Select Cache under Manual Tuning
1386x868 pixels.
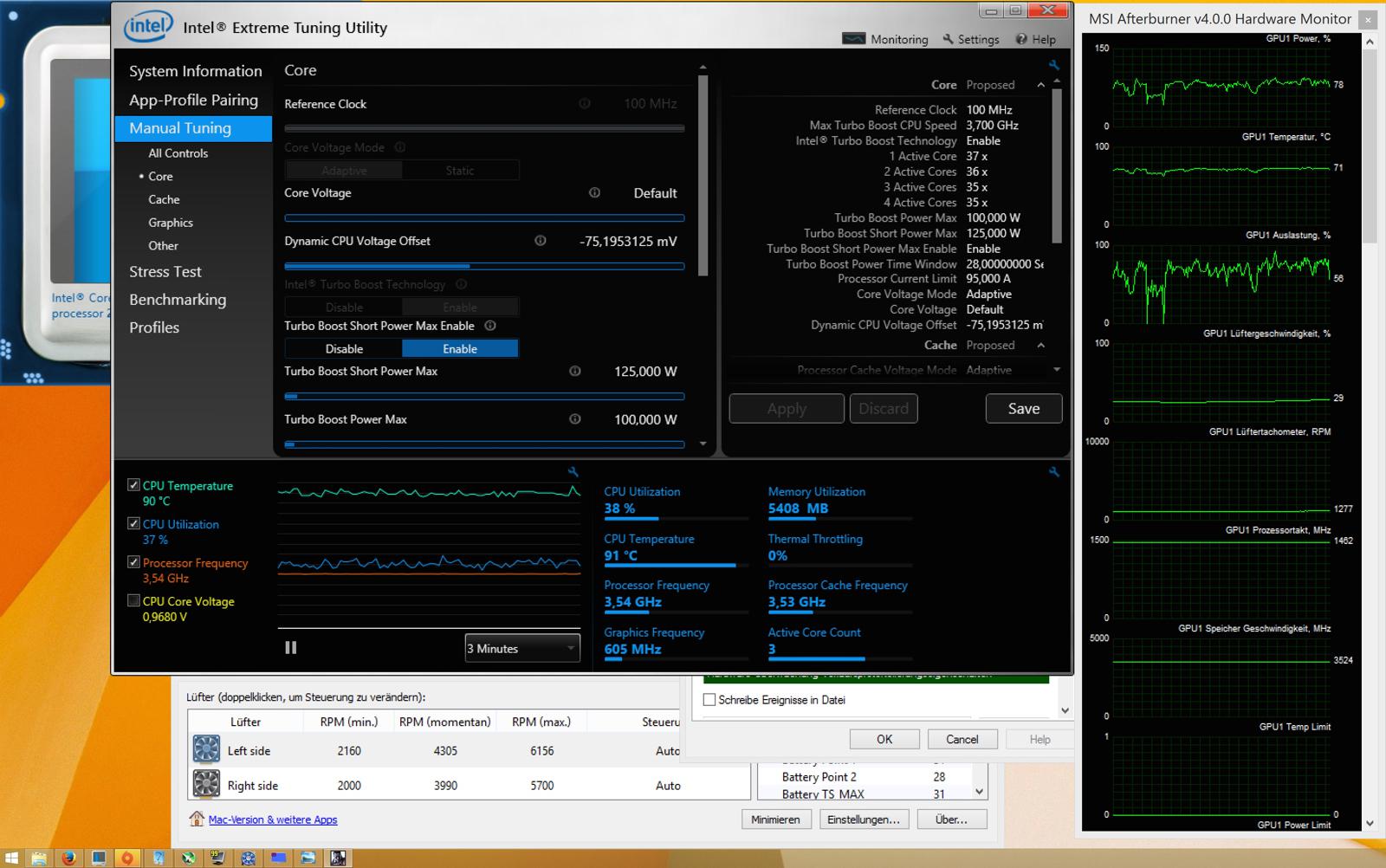pyautogui.click(x=164, y=199)
